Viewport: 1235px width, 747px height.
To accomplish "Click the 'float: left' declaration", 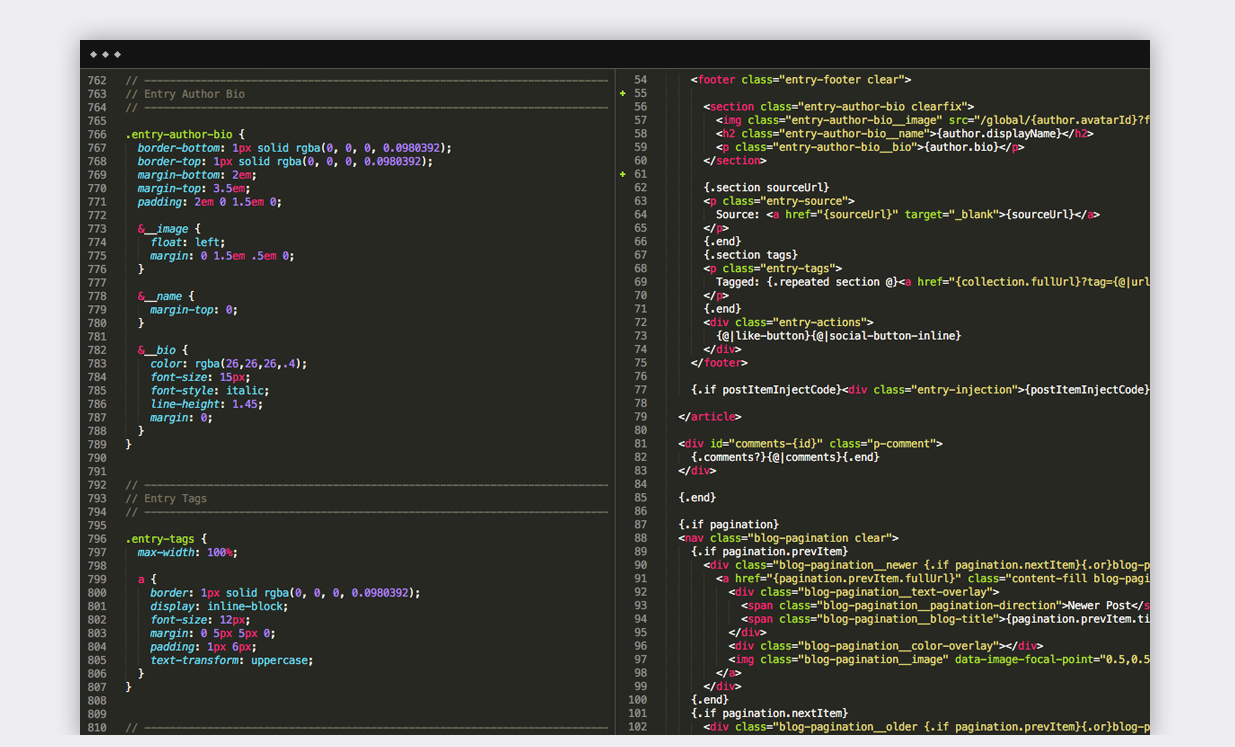I will [x=188, y=242].
